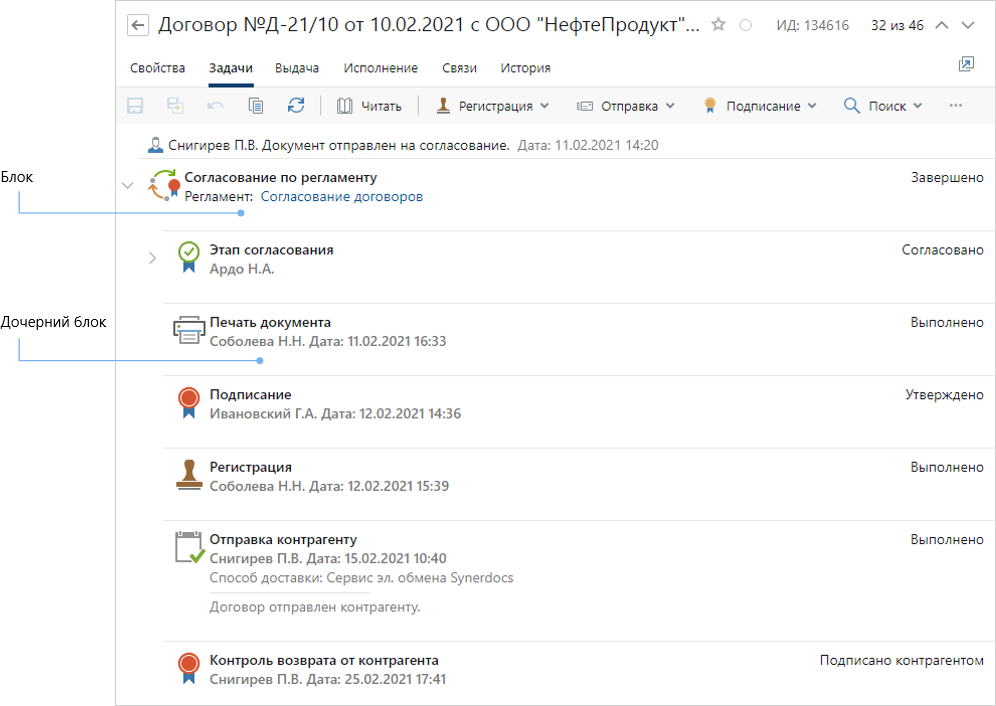Switch to the Свойства tab
The width and height of the screenshot is (996, 706).
[x=158, y=68]
